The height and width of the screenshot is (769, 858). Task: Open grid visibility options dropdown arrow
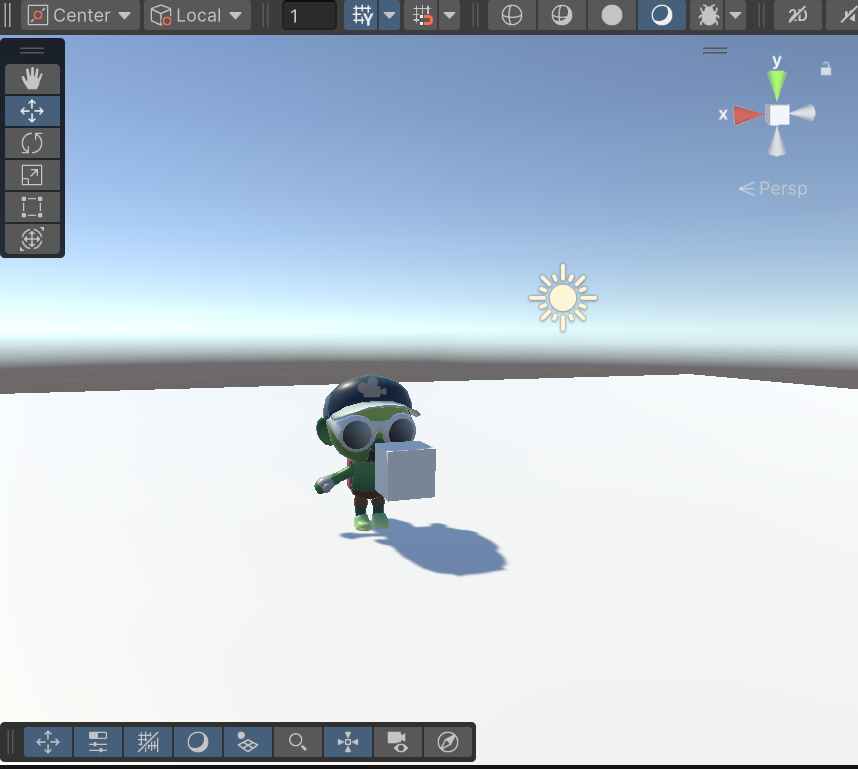coord(390,15)
